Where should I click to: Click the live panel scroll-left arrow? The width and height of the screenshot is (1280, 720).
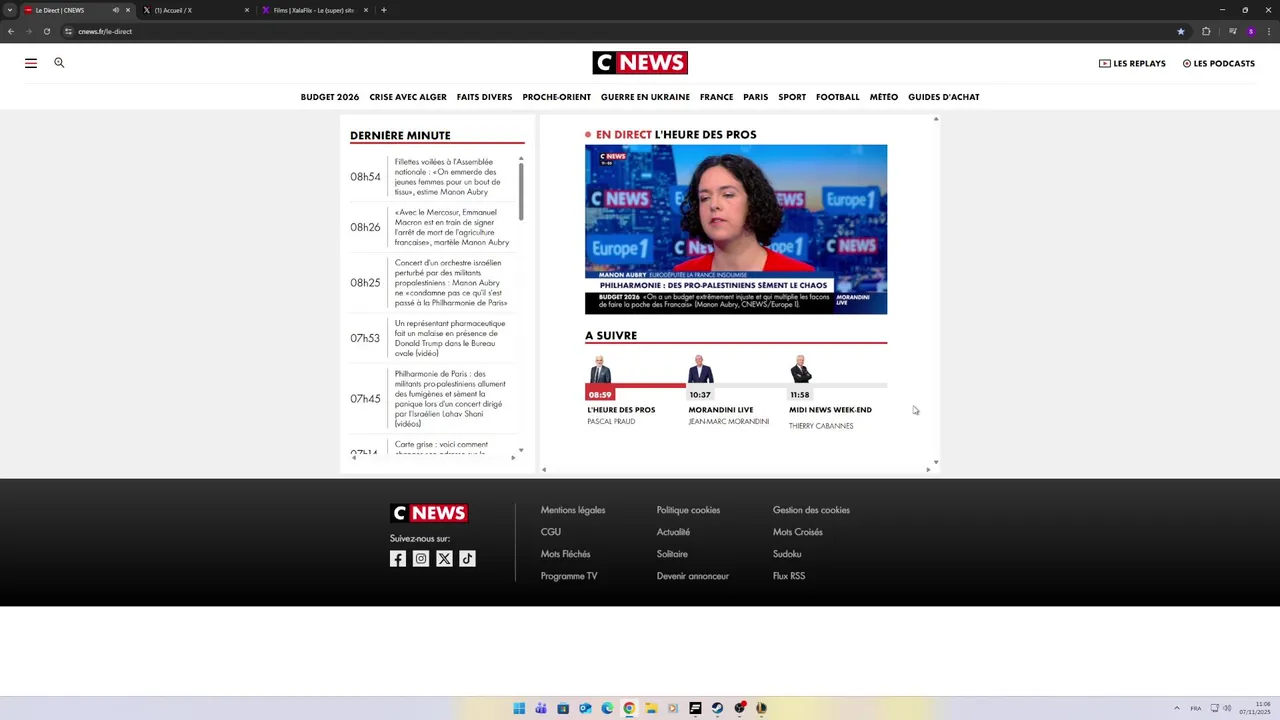coord(544,469)
